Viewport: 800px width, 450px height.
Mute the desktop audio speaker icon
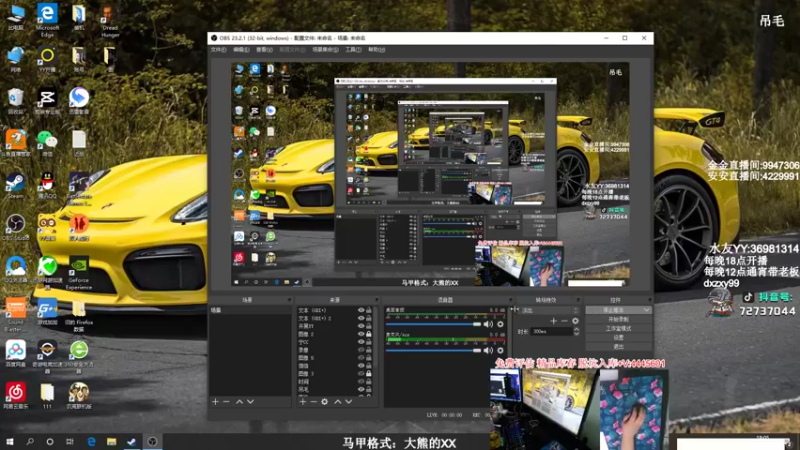[x=488, y=324]
